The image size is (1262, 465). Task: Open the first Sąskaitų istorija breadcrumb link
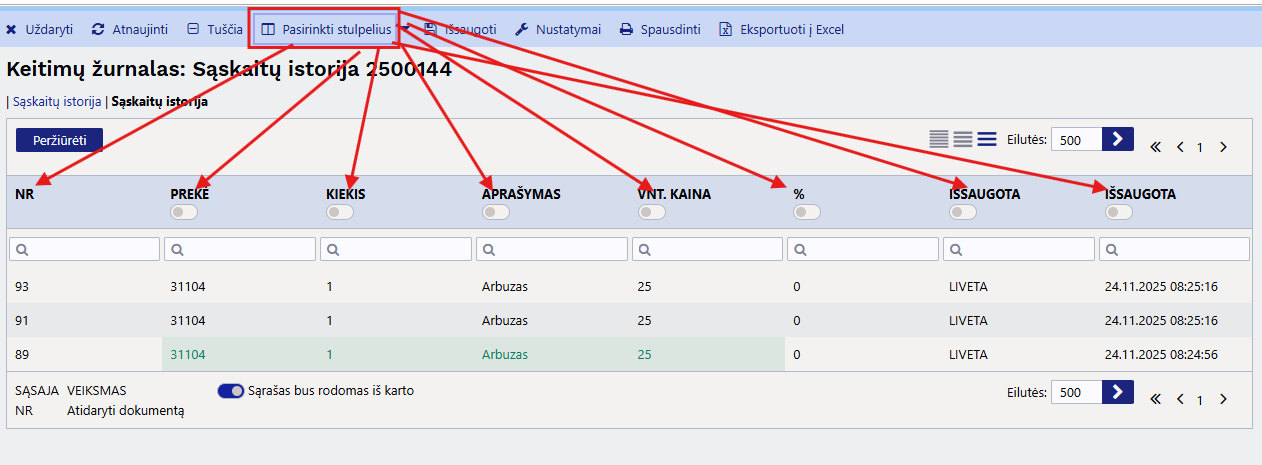pos(57,101)
